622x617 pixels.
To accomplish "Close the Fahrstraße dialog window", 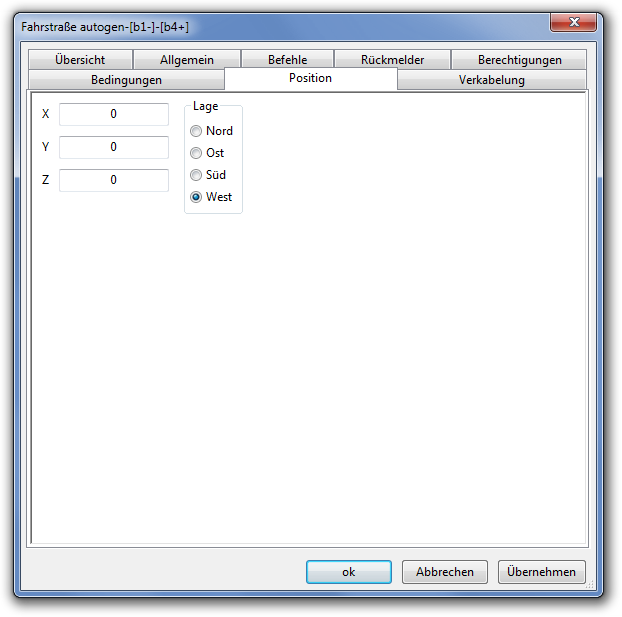I will tap(573, 22).
